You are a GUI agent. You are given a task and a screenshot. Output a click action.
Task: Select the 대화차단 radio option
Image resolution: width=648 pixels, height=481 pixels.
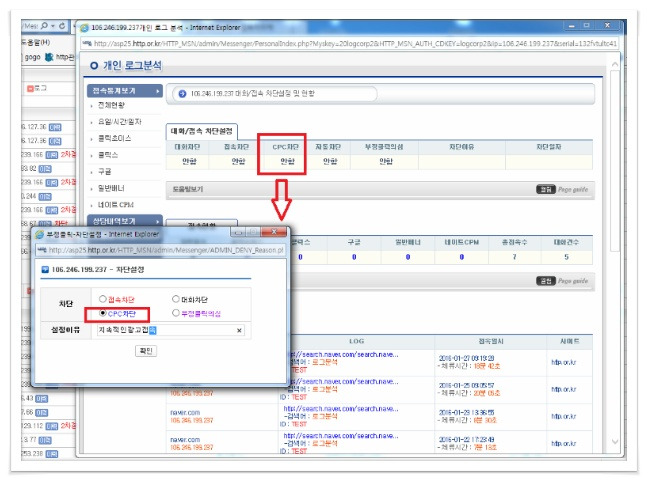[176, 299]
